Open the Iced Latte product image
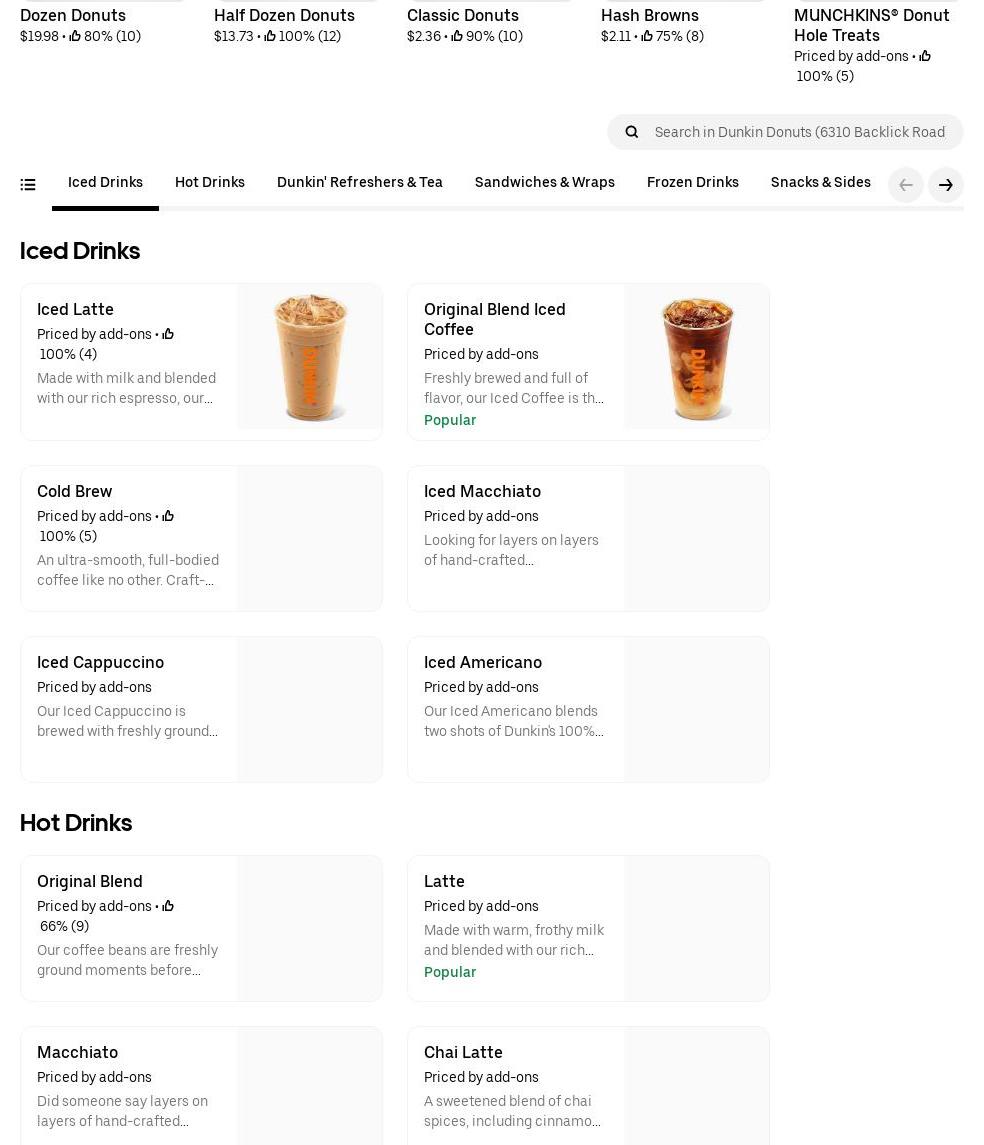984x1145 pixels. 310,357
